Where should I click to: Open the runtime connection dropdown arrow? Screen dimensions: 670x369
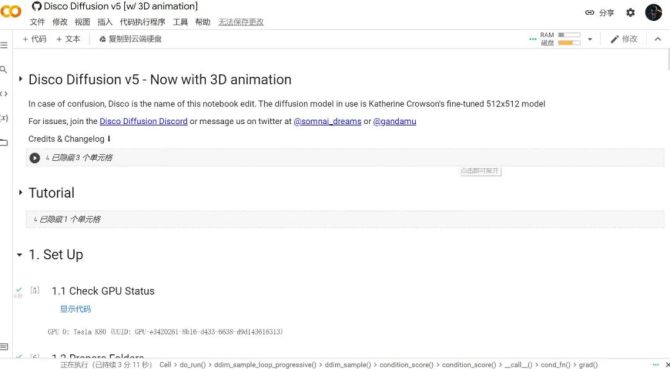pos(590,39)
